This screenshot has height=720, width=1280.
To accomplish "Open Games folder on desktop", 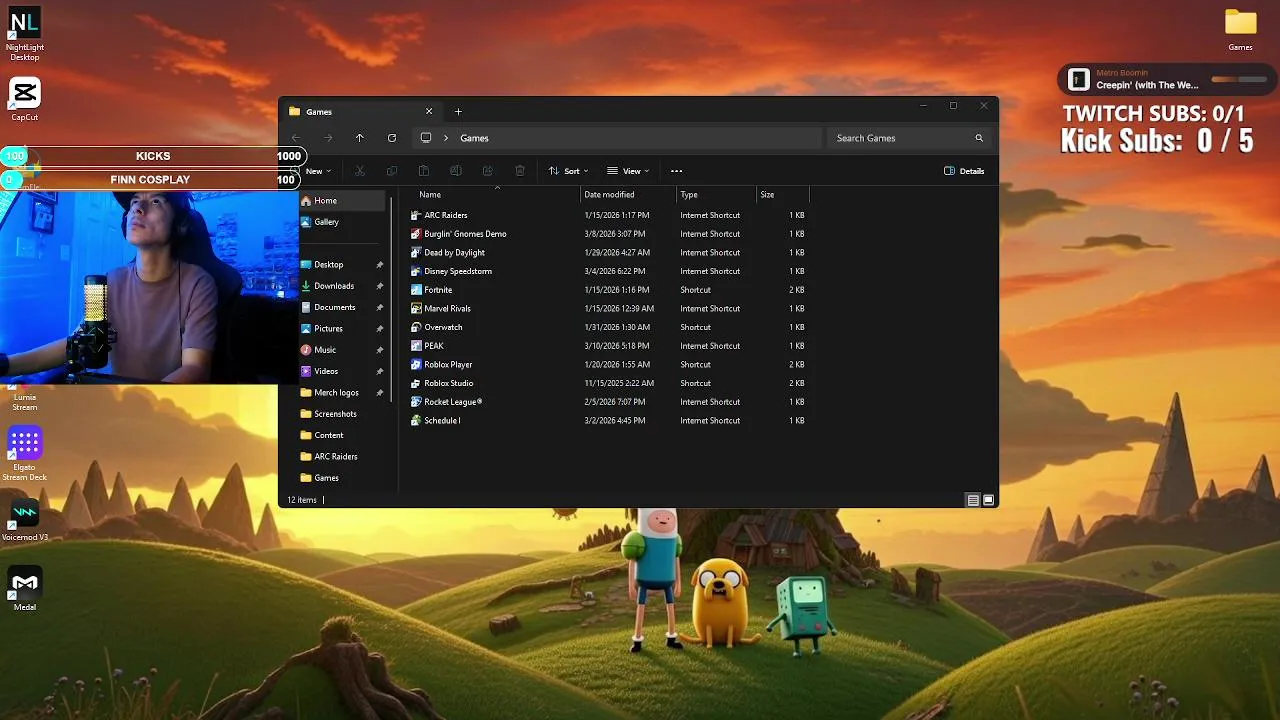I will pyautogui.click(x=1240, y=29).
